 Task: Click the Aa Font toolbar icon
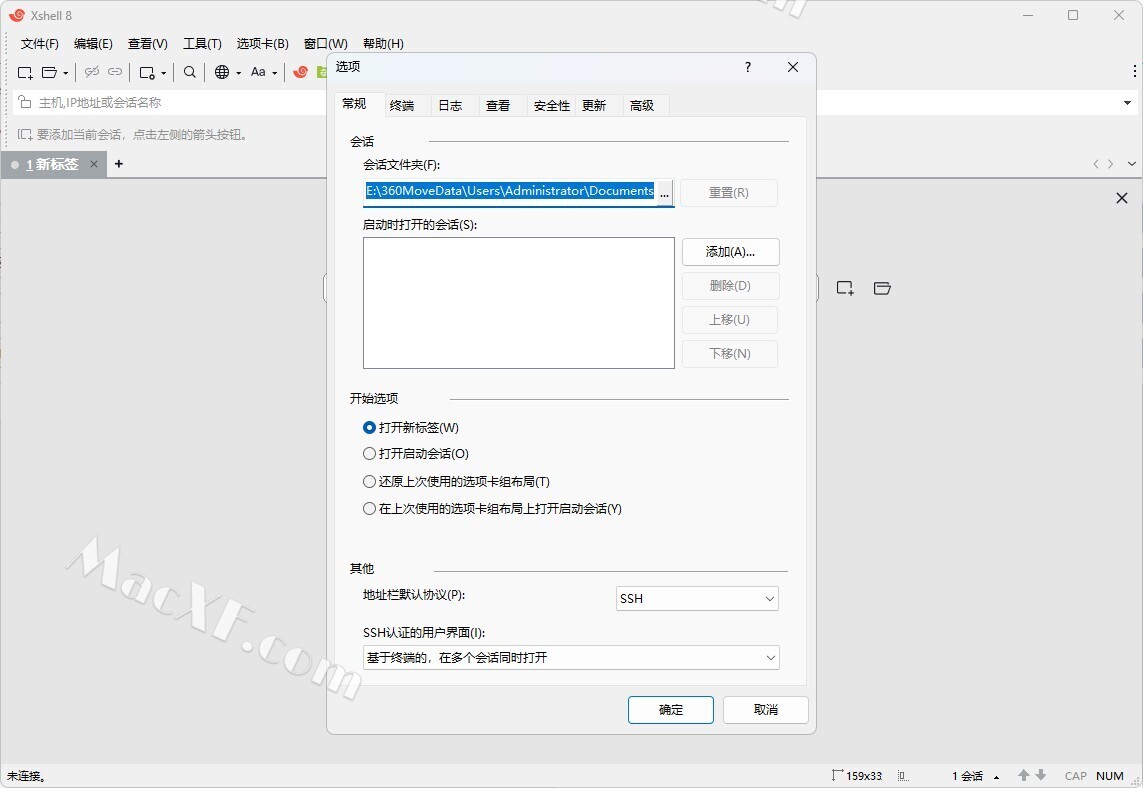pyautogui.click(x=258, y=72)
